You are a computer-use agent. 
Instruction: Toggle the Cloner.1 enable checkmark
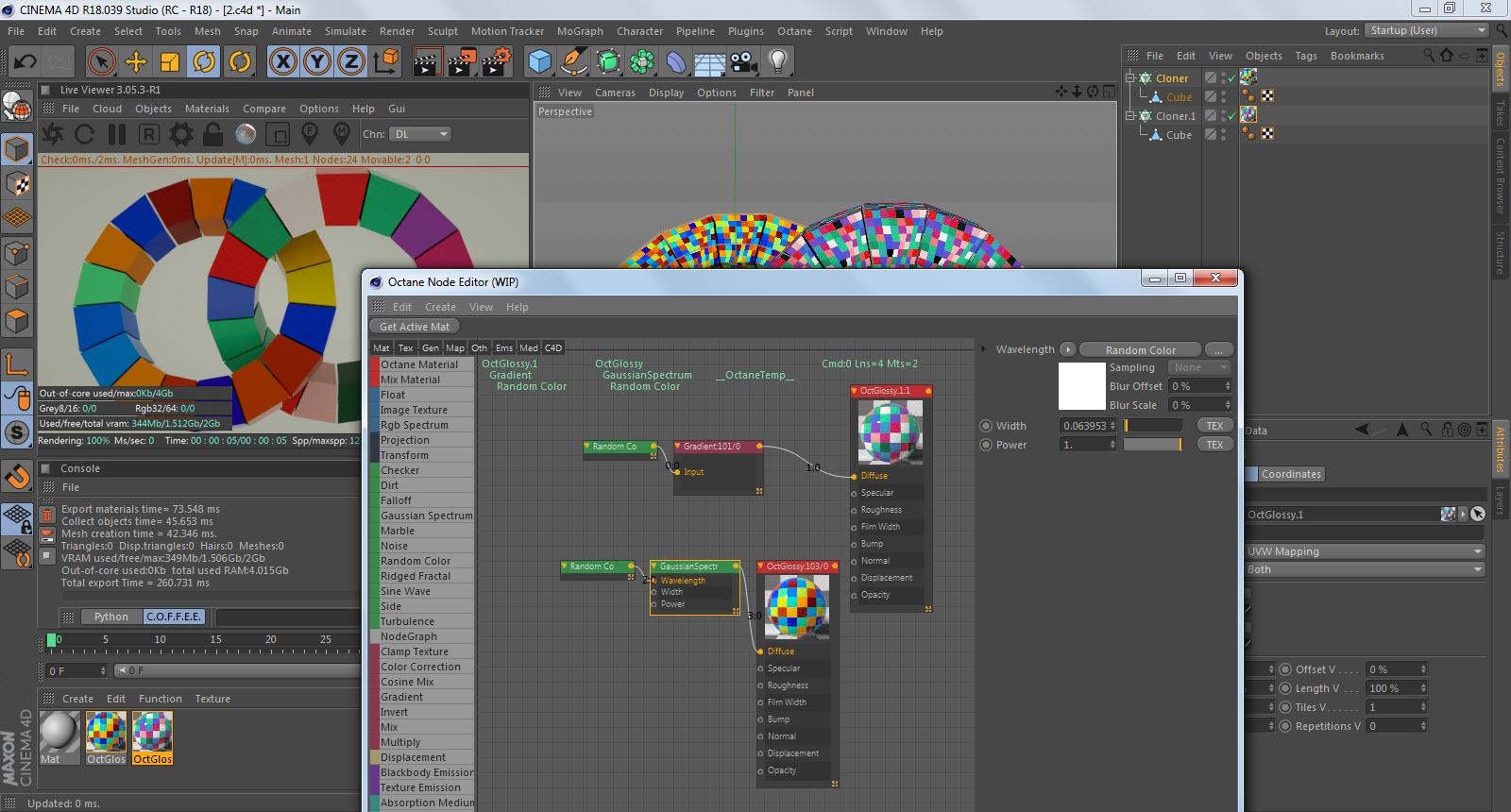point(1232,116)
